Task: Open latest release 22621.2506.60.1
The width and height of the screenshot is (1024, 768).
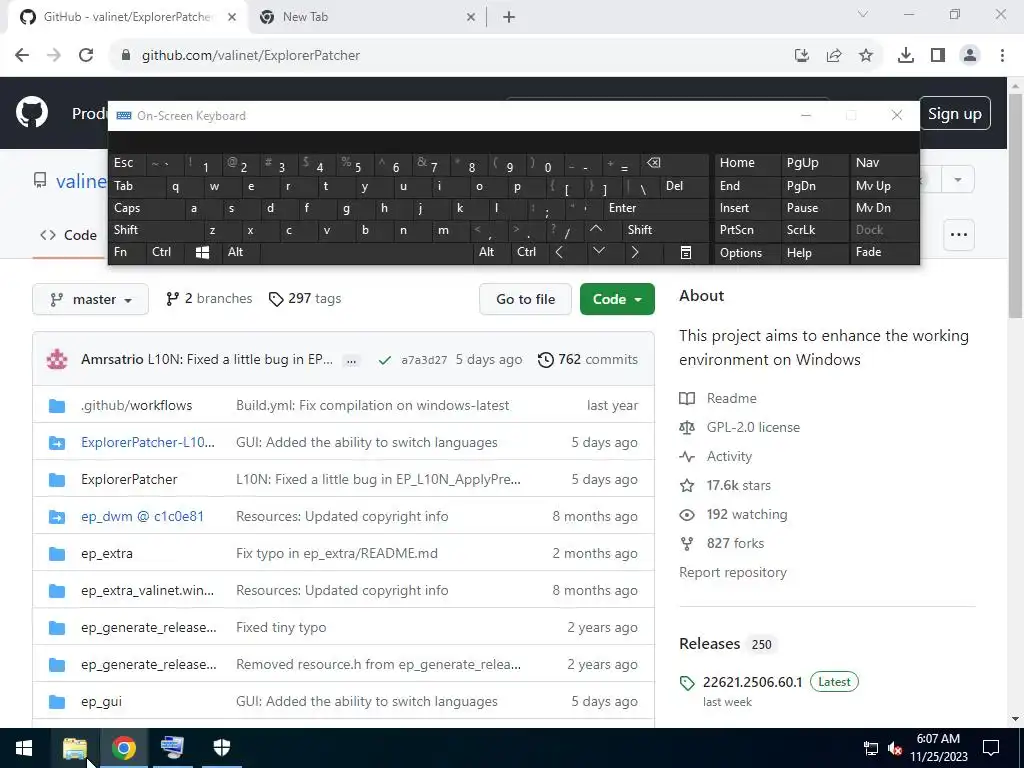Action: [x=752, y=682]
